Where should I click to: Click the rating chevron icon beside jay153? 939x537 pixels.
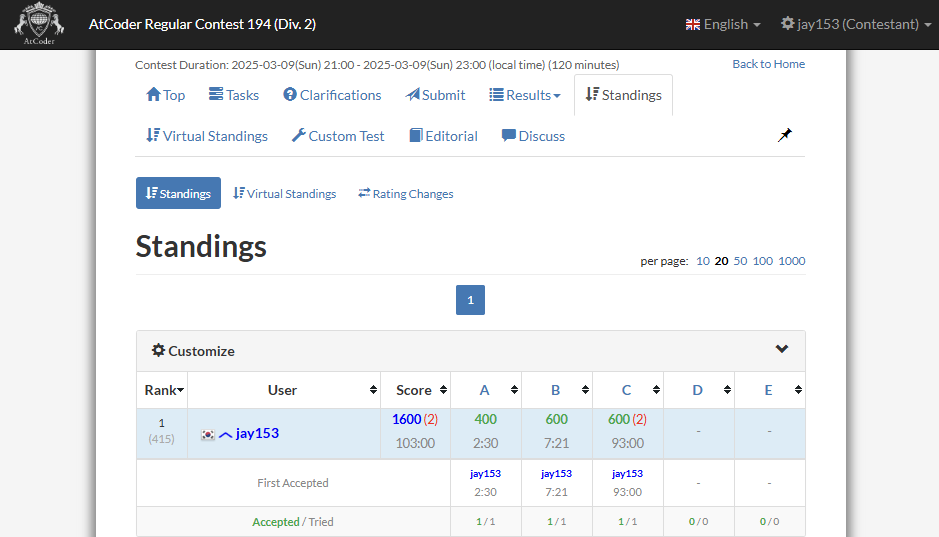click(x=225, y=435)
